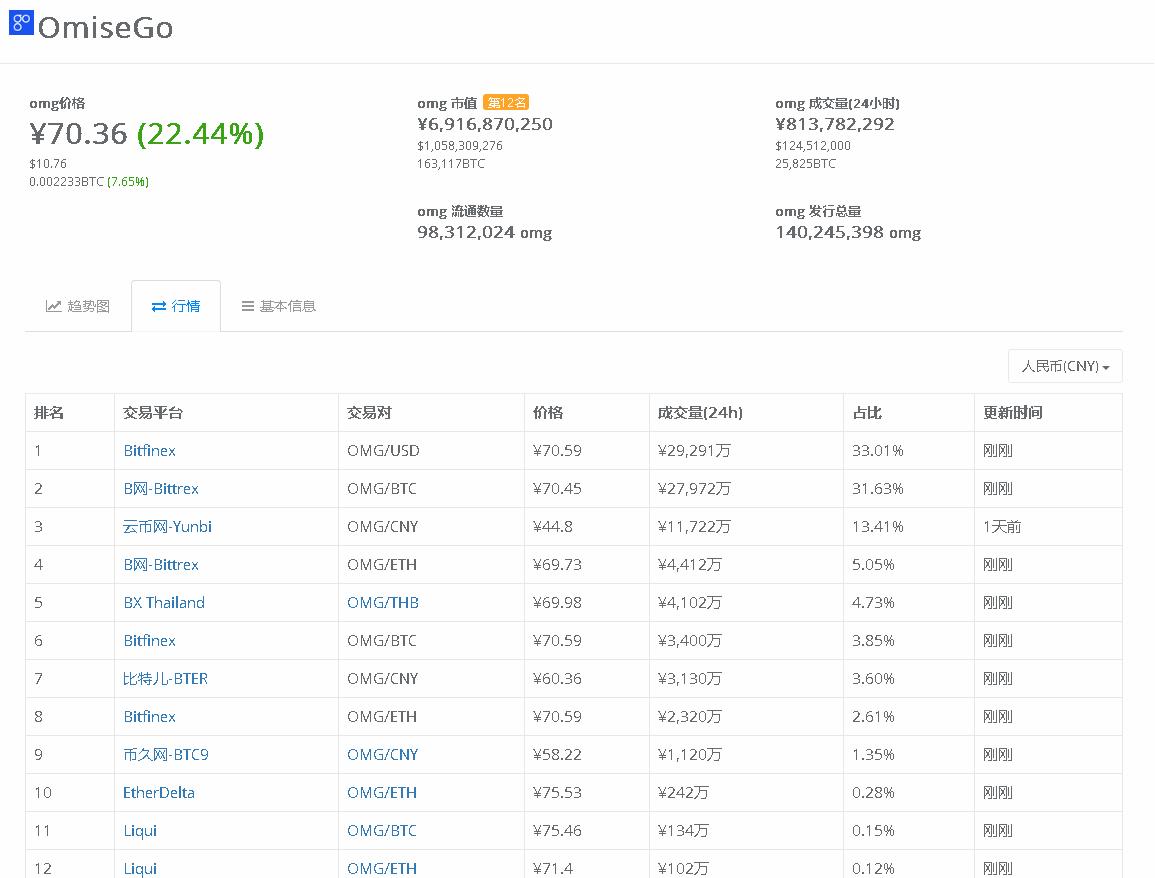Viewport: 1155px width, 878px height.
Task: Click the OMG/THB trading pair link
Action: point(383,603)
